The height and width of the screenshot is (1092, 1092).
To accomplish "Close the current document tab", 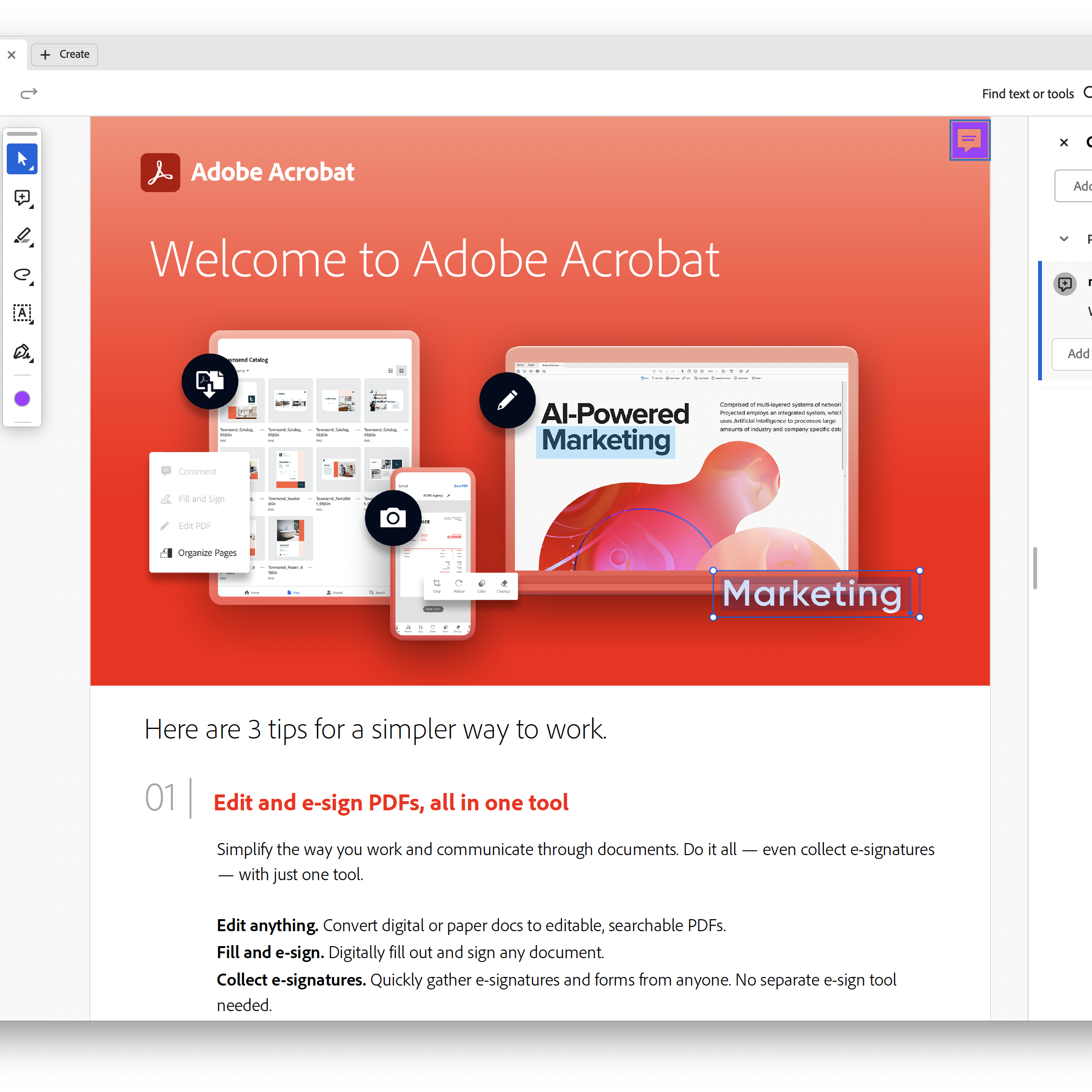I will point(11,55).
